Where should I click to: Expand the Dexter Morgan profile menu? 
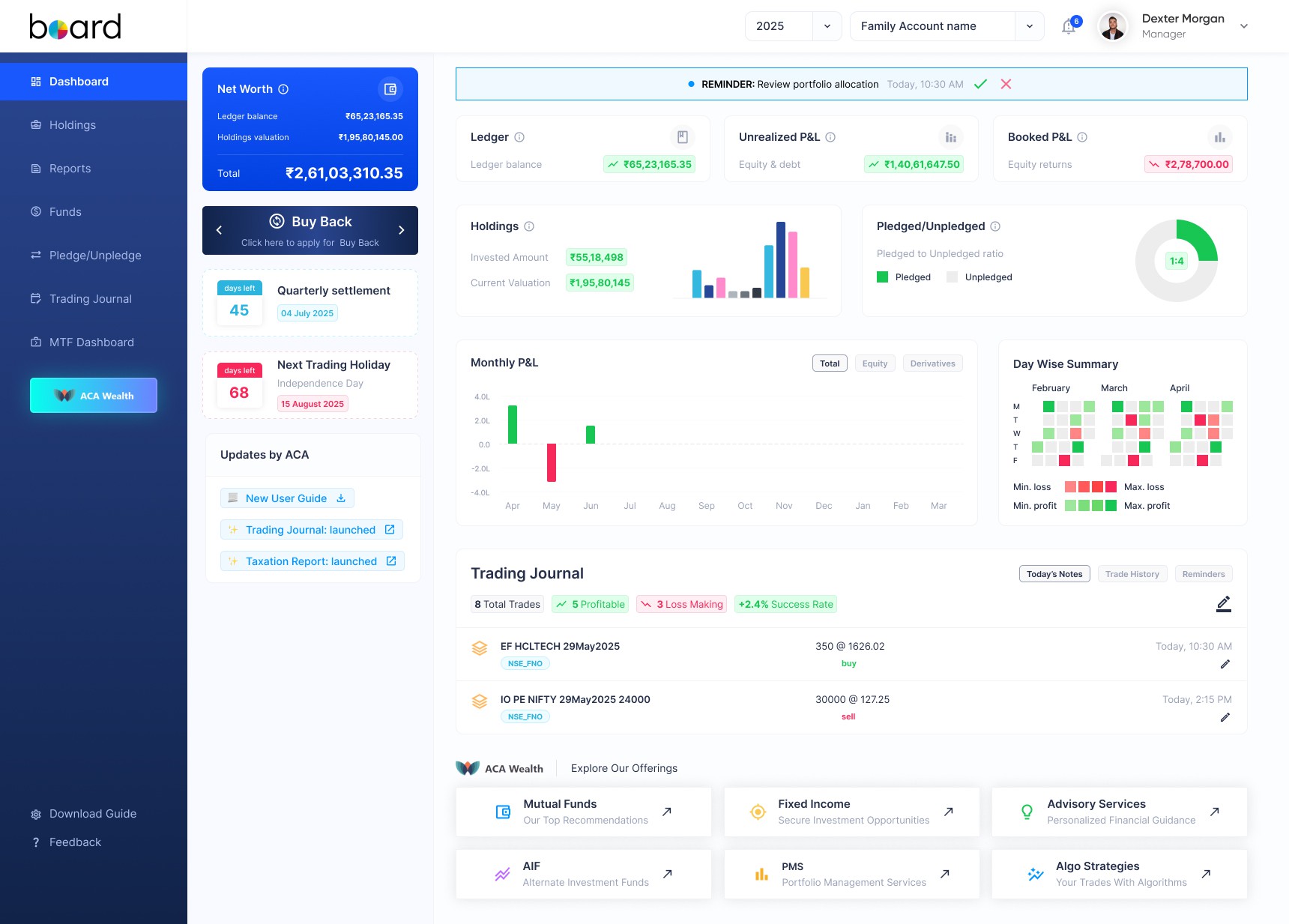(1243, 26)
